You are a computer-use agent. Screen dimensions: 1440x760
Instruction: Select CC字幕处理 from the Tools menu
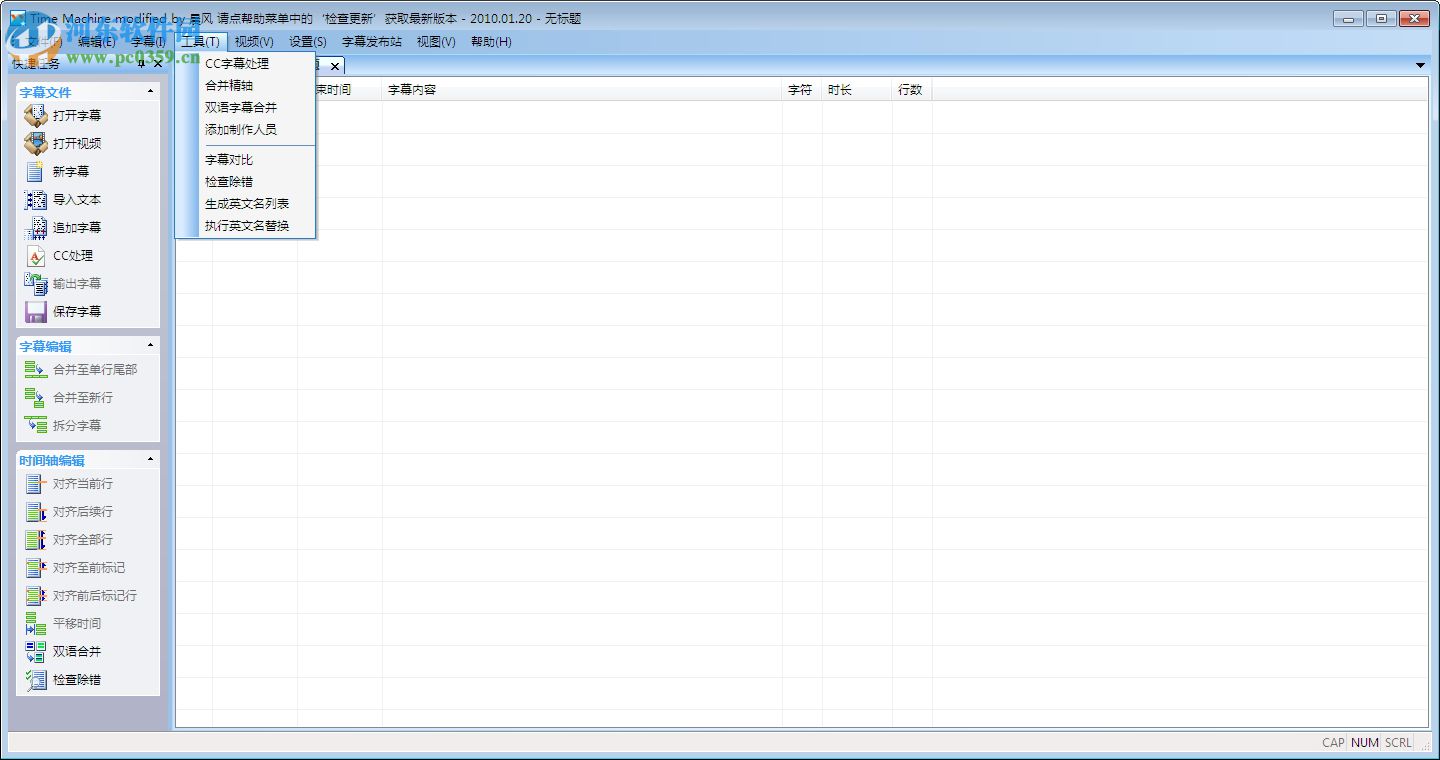click(x=236, y=63)
